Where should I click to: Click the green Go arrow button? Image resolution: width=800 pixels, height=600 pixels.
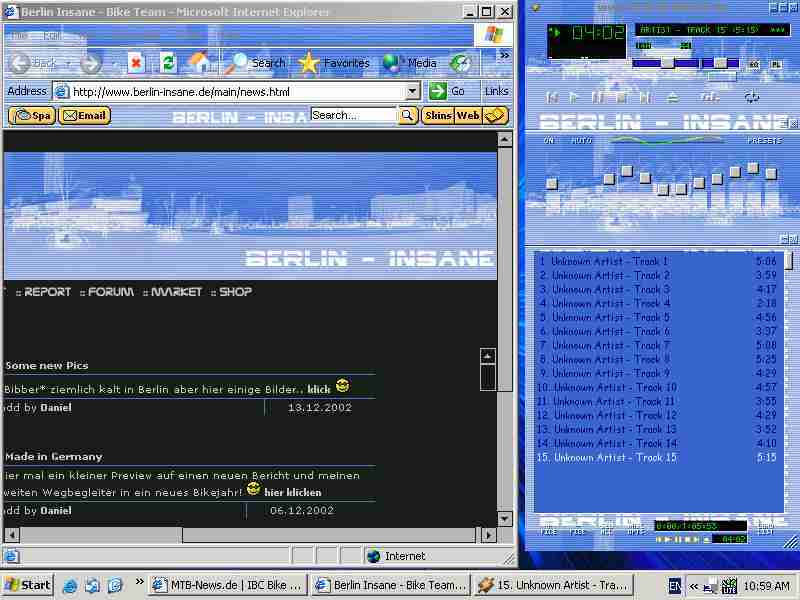[438, 91]
